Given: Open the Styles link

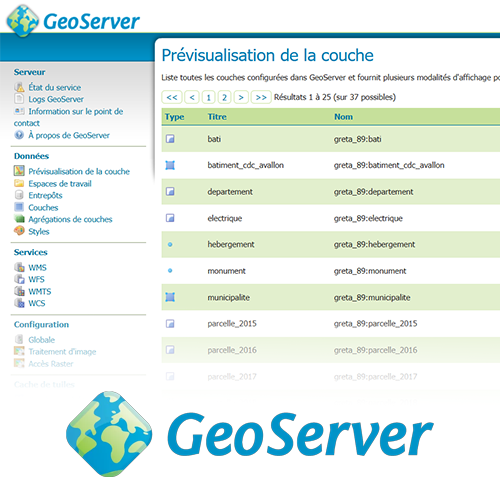Looking at the screenshot, I should [39, 231].
